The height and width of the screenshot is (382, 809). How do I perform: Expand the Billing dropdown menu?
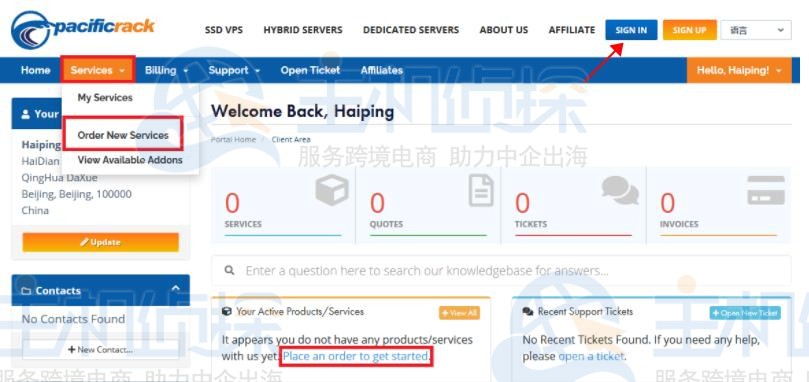pyautogui.click(x=166, y=70)
